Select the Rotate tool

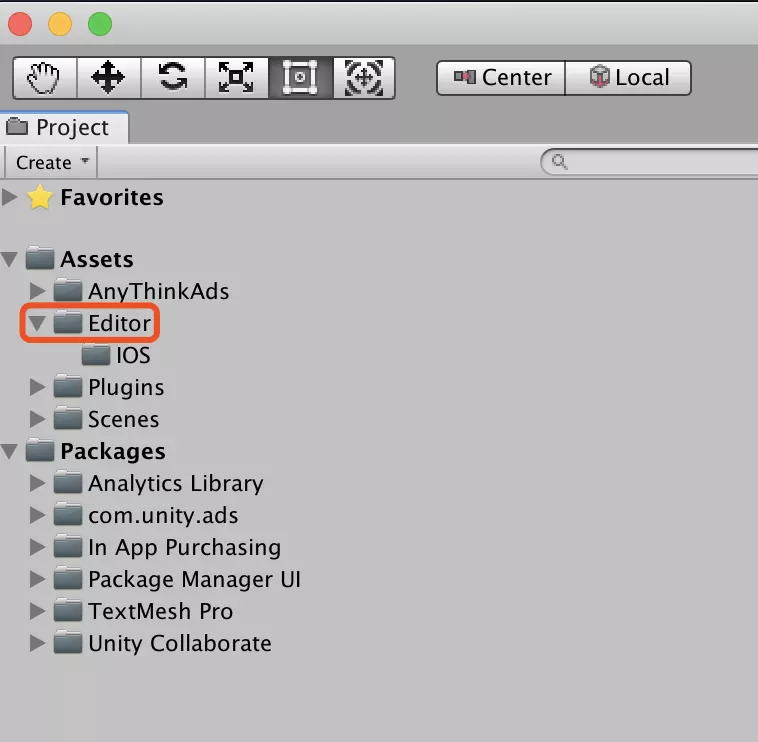(172, 78)
